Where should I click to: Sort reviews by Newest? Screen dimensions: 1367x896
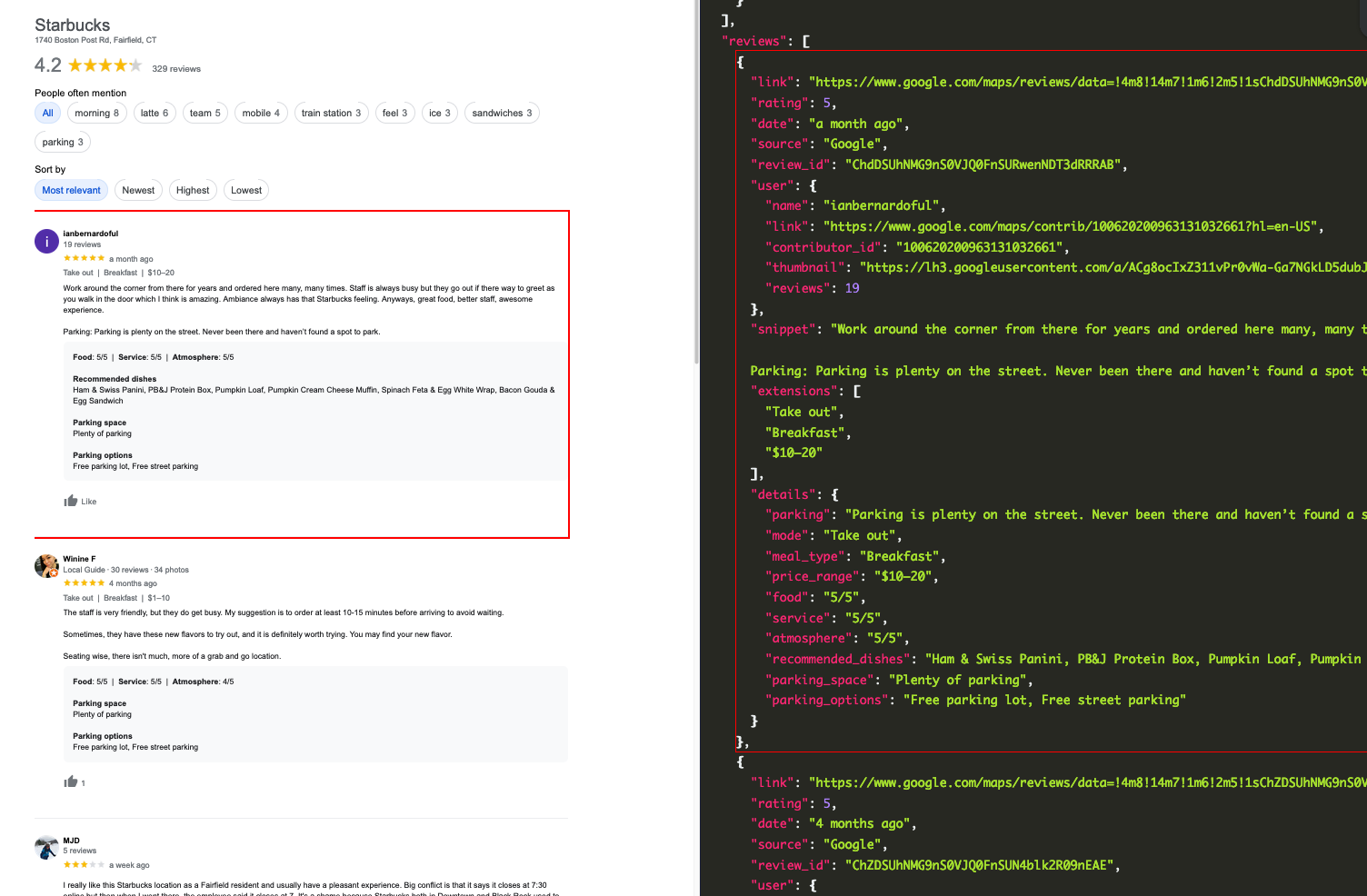[x=138, y=190]
